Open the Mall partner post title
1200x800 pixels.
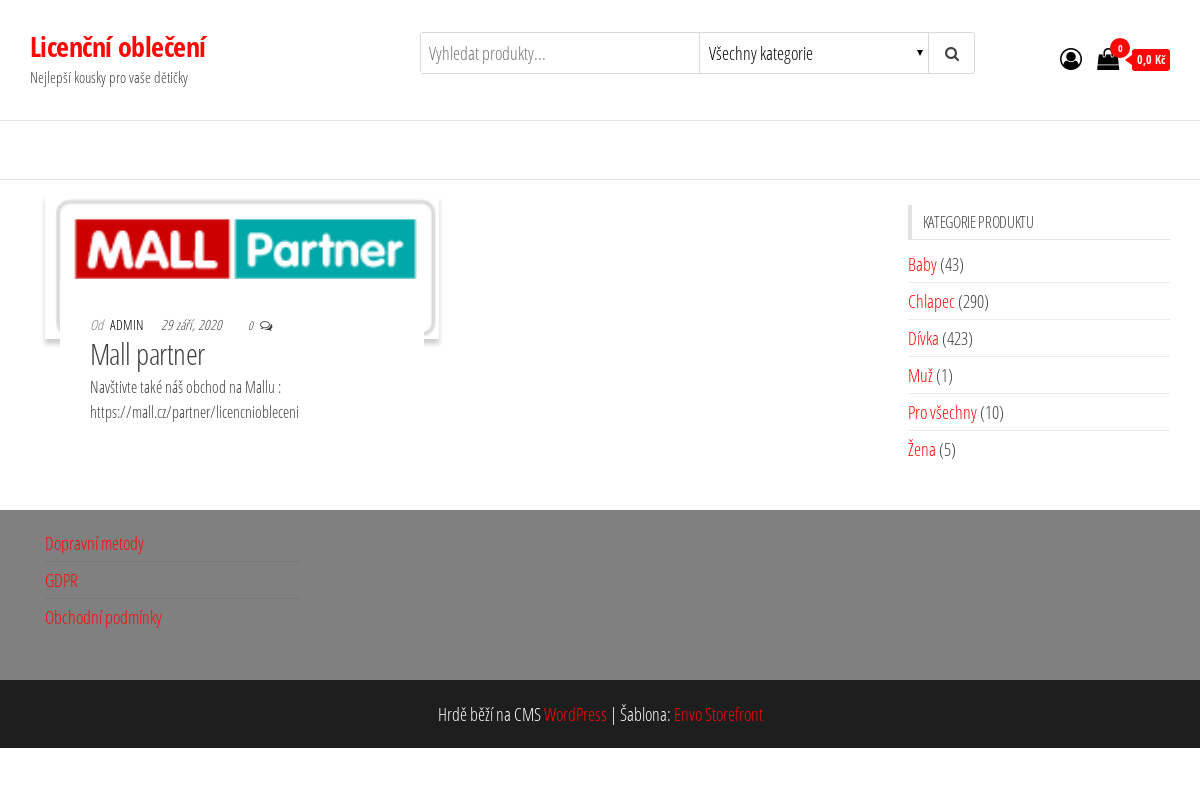[x=147, y=354]
